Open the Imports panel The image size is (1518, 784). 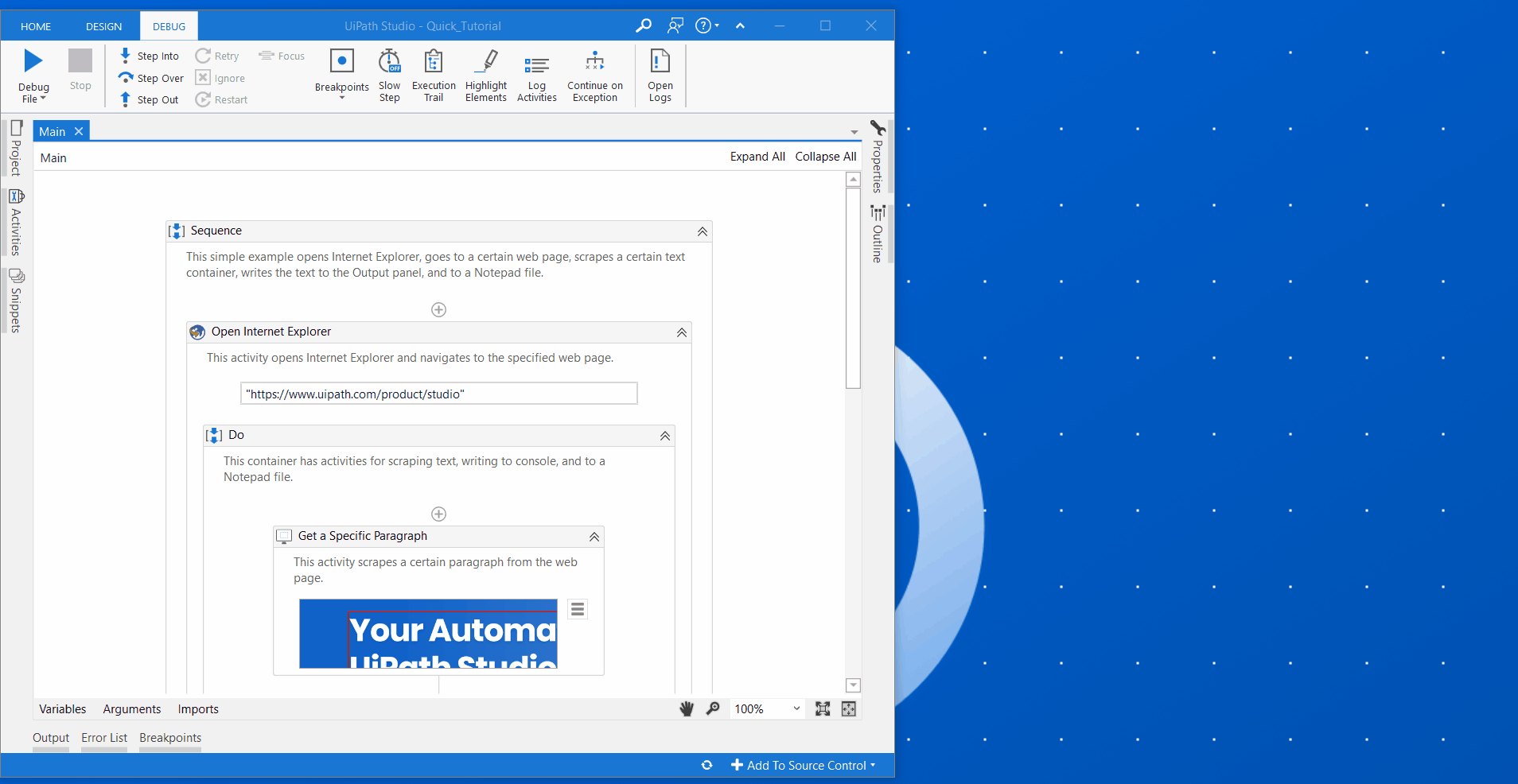[198, 709]
